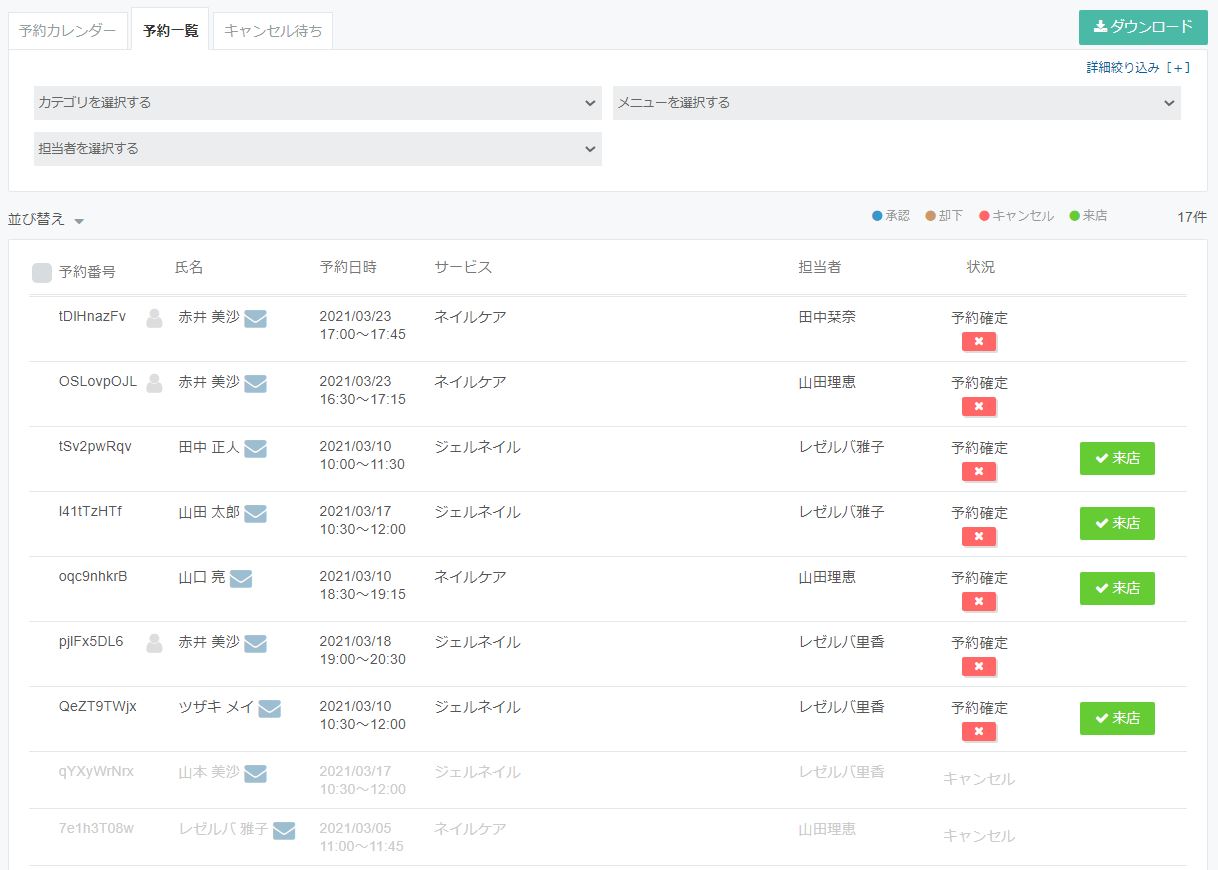Screen dimensions: 1218x870
Task: Click envelope icon next to 山口 亮
Action: coord(241,579)
